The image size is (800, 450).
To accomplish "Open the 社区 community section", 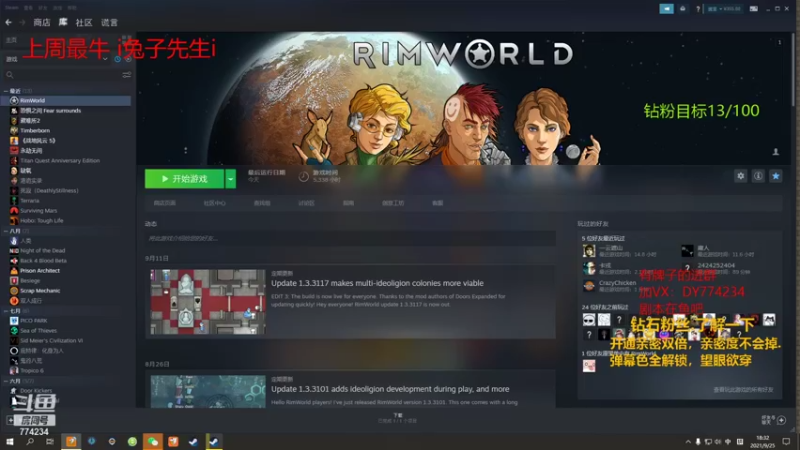I will [x=84, y=22].
